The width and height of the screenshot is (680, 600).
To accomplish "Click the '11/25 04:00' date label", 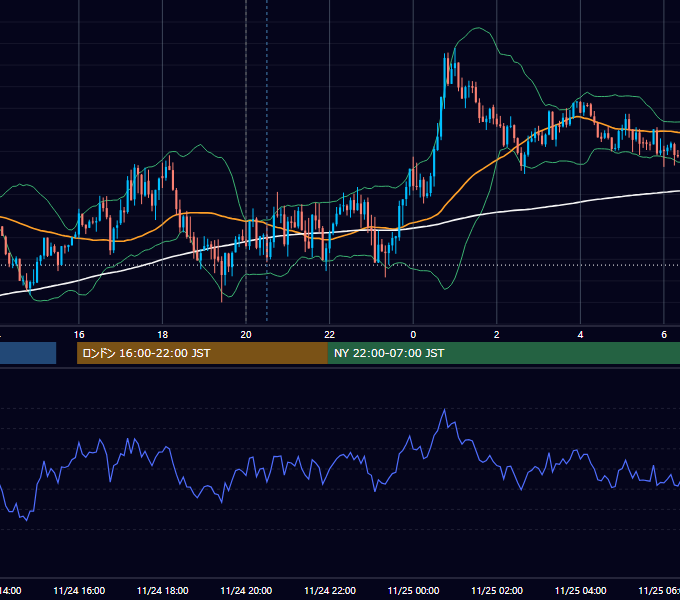I will click(581, 591).
